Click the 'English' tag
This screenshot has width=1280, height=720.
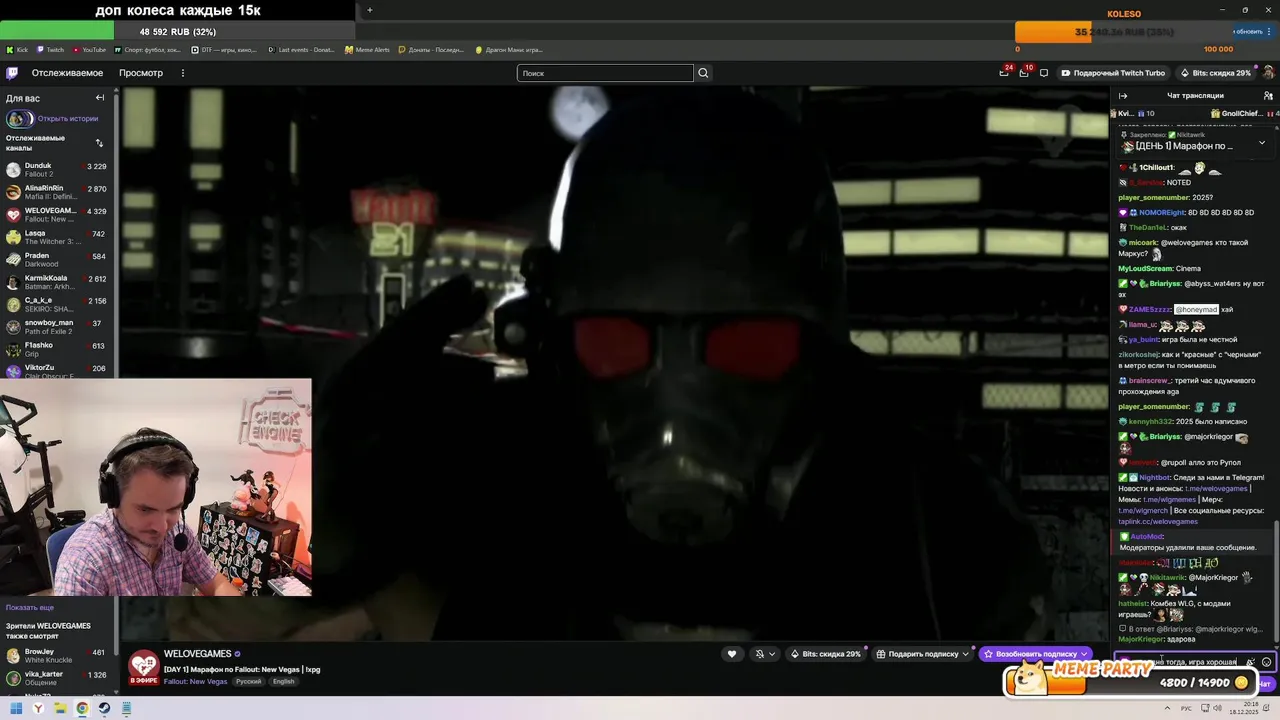pyautogui.click(x=284, y=681)
